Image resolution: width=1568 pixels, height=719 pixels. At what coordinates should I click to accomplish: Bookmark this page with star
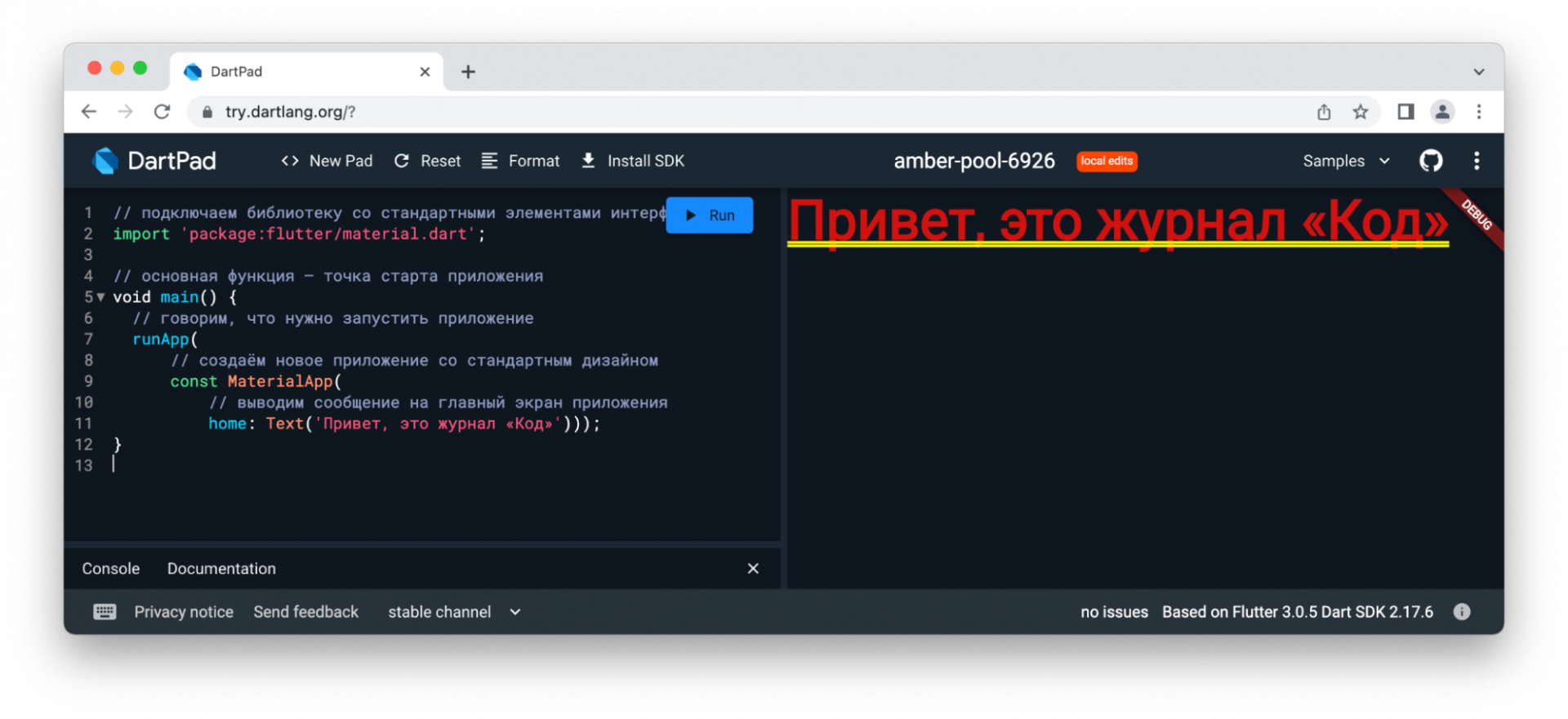tap(1360, 112)
